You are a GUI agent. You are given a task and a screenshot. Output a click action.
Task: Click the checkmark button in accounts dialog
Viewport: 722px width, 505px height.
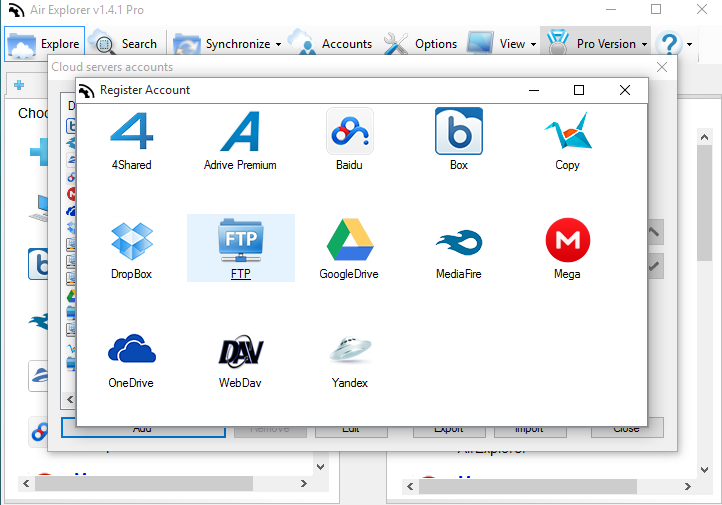pyautogui.click(x=655, y=266)
